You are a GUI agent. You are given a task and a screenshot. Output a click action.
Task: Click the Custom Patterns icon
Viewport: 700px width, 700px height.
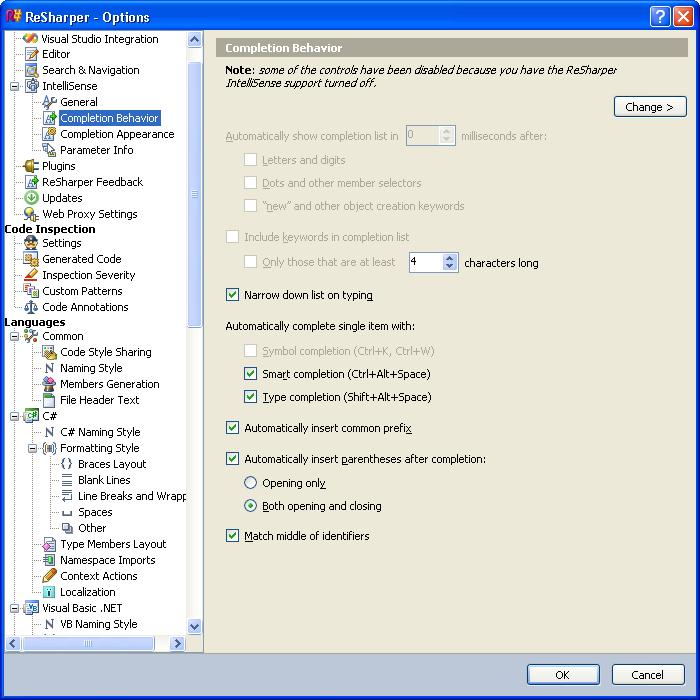pos(31,291)
